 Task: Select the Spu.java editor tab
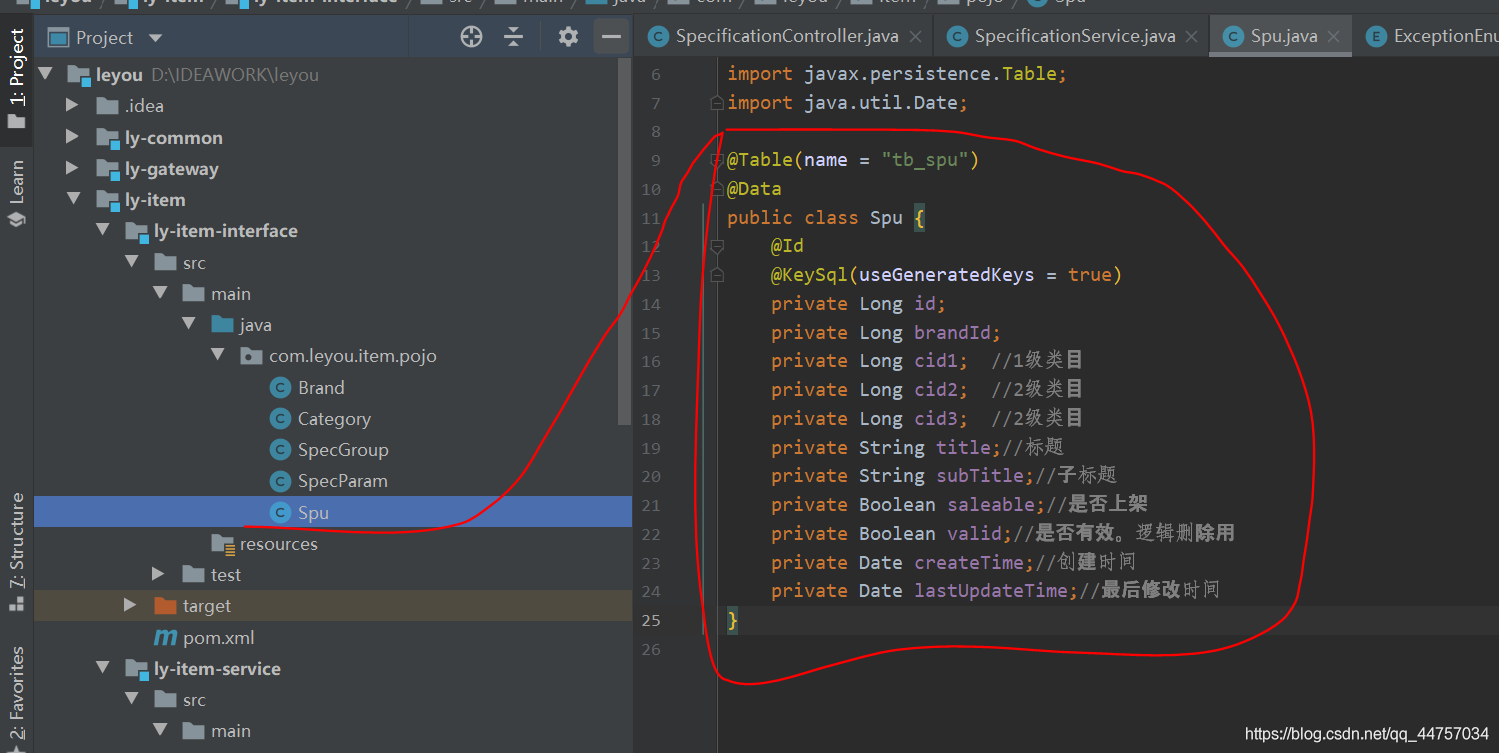click(1283, 36)
